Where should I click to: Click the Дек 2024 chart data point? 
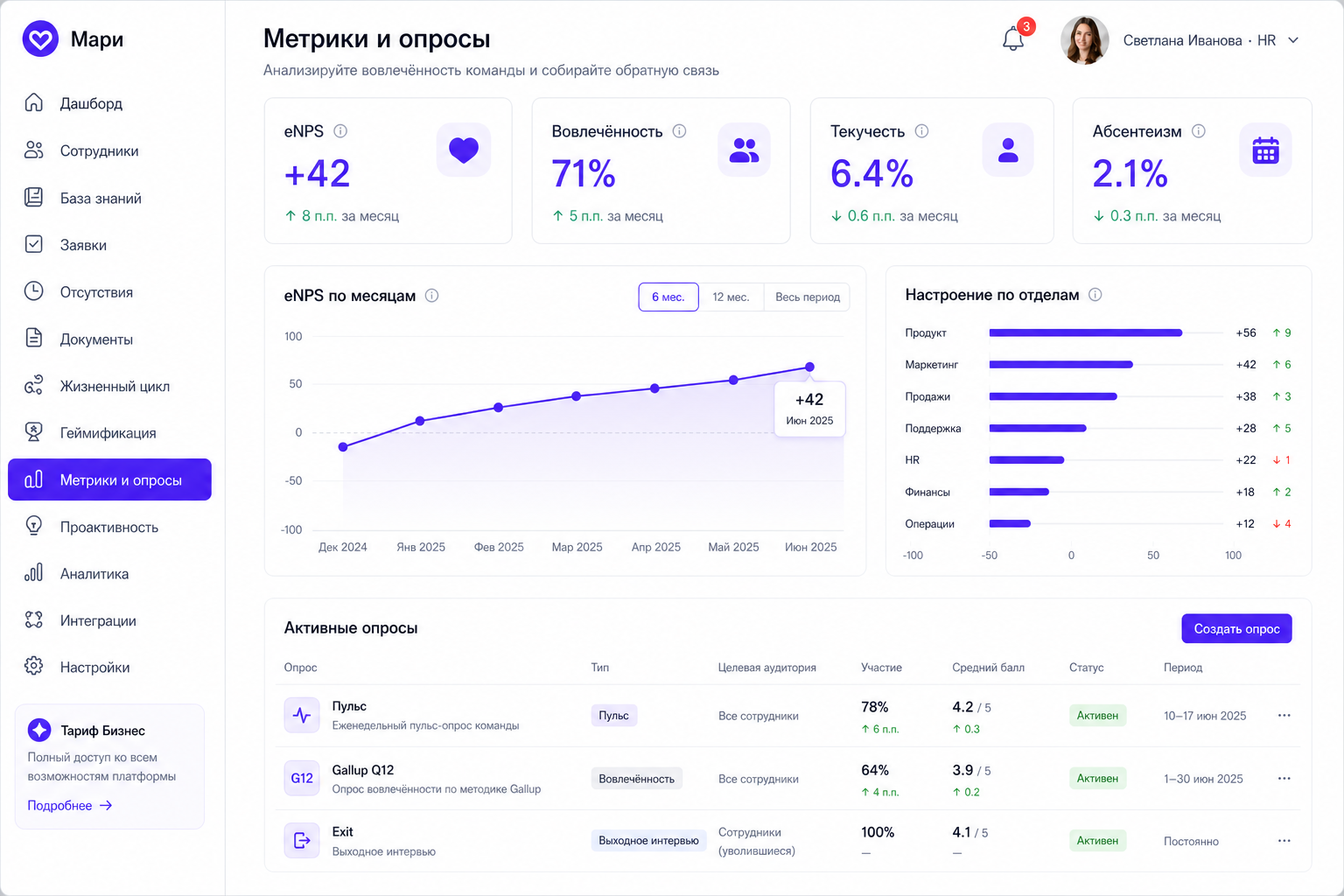(x=343, y=447)
